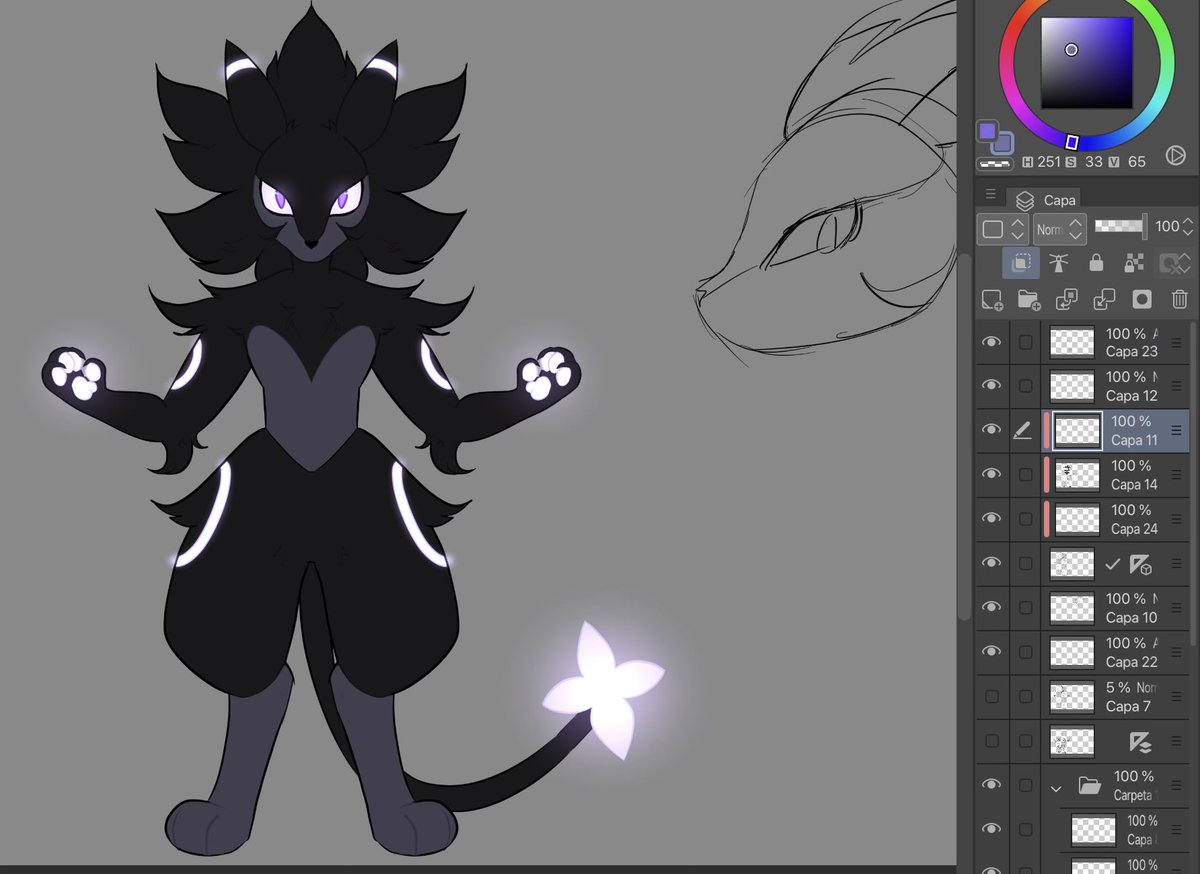Click the opacity 100 stepper arrows
Viewport: 1200px width, 874px height.
pyautogui.click(x=1189, y=227)
